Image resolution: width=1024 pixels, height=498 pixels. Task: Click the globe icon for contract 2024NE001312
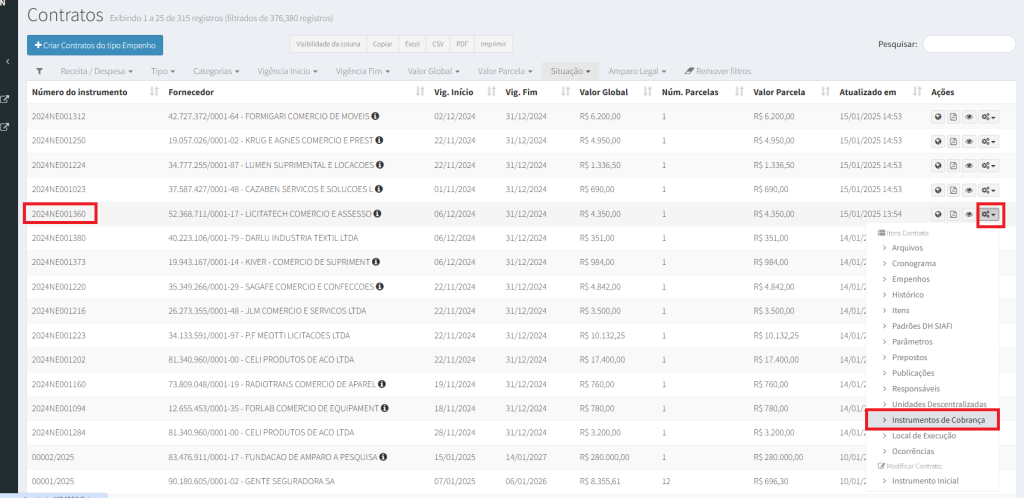tap(937, 116)
